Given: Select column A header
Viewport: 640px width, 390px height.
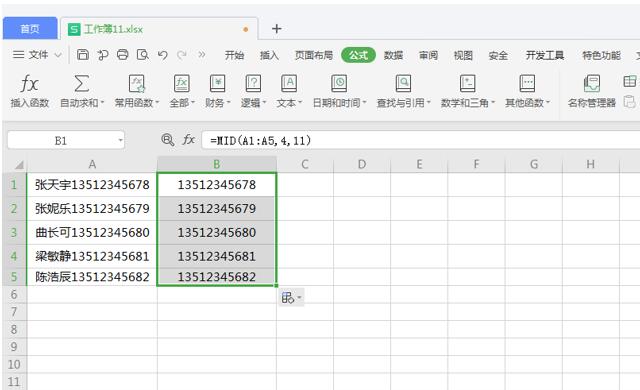Looking at the screenshot, I should (x=92, y=164).
